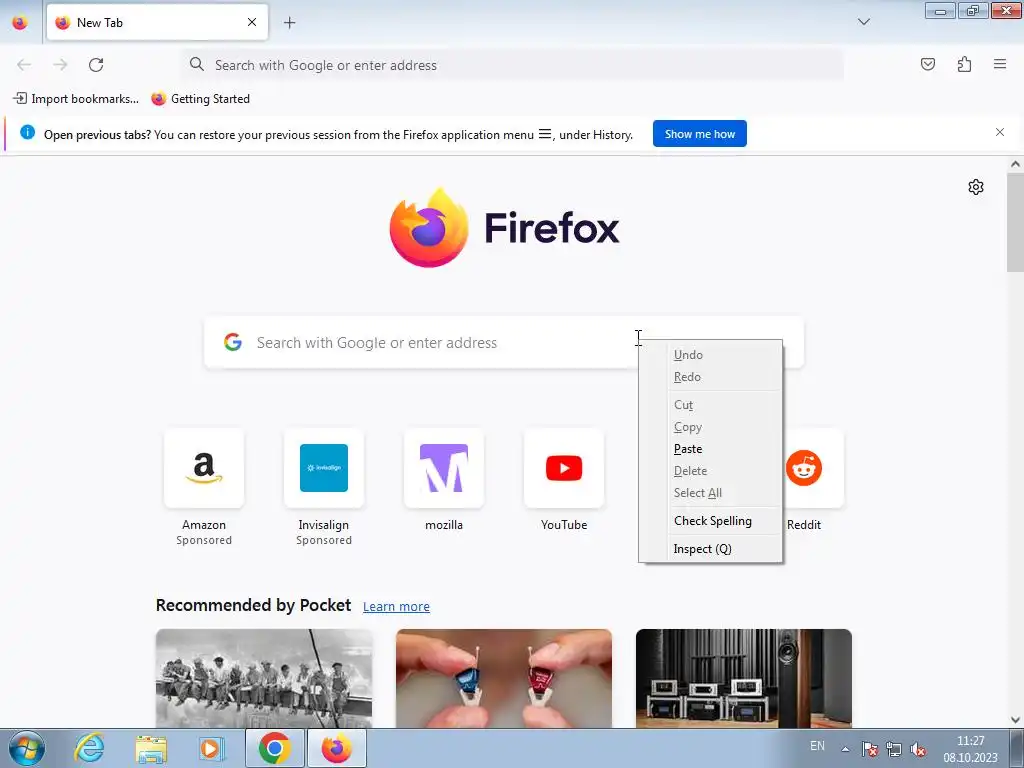Click Import bookmarks in bookmarks toolbar

[76, 99]
